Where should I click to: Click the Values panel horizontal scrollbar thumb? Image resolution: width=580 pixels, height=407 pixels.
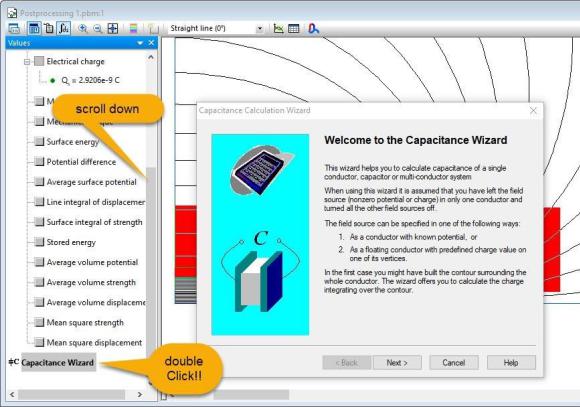[71, 394]
